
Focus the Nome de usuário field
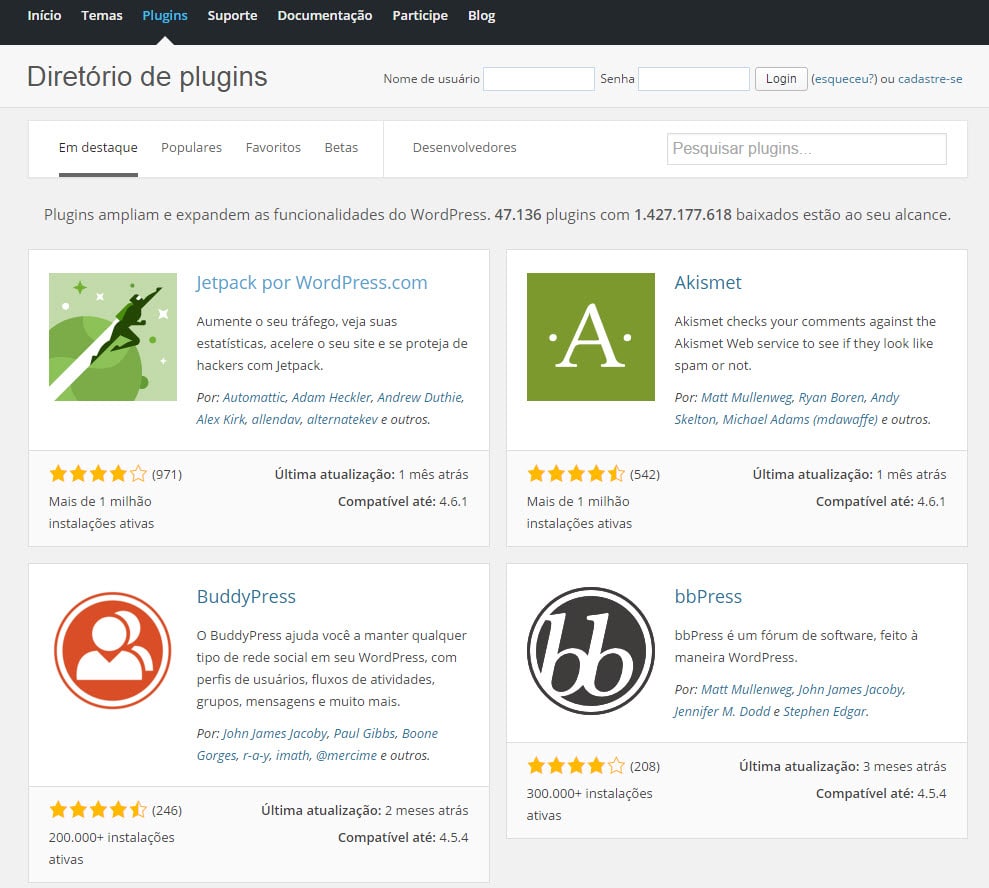pos(538,79)
